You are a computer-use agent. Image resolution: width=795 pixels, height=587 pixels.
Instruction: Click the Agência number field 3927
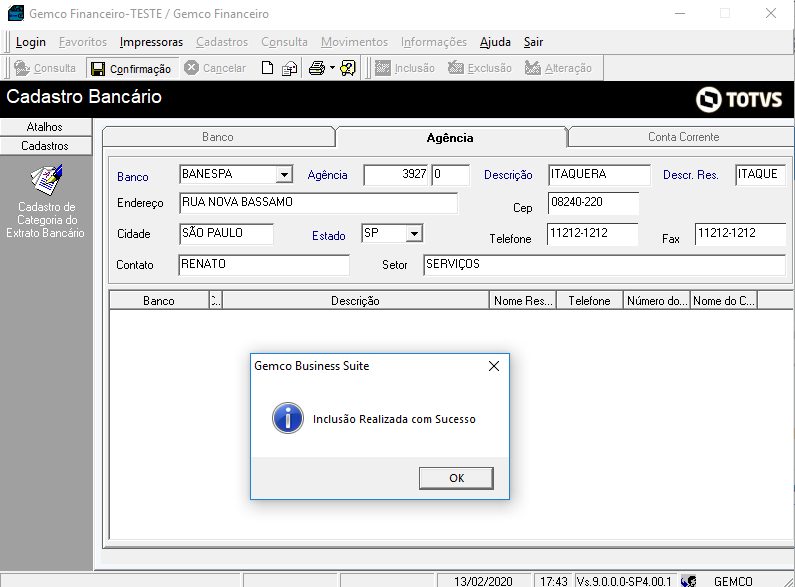(x=396, y=174)
